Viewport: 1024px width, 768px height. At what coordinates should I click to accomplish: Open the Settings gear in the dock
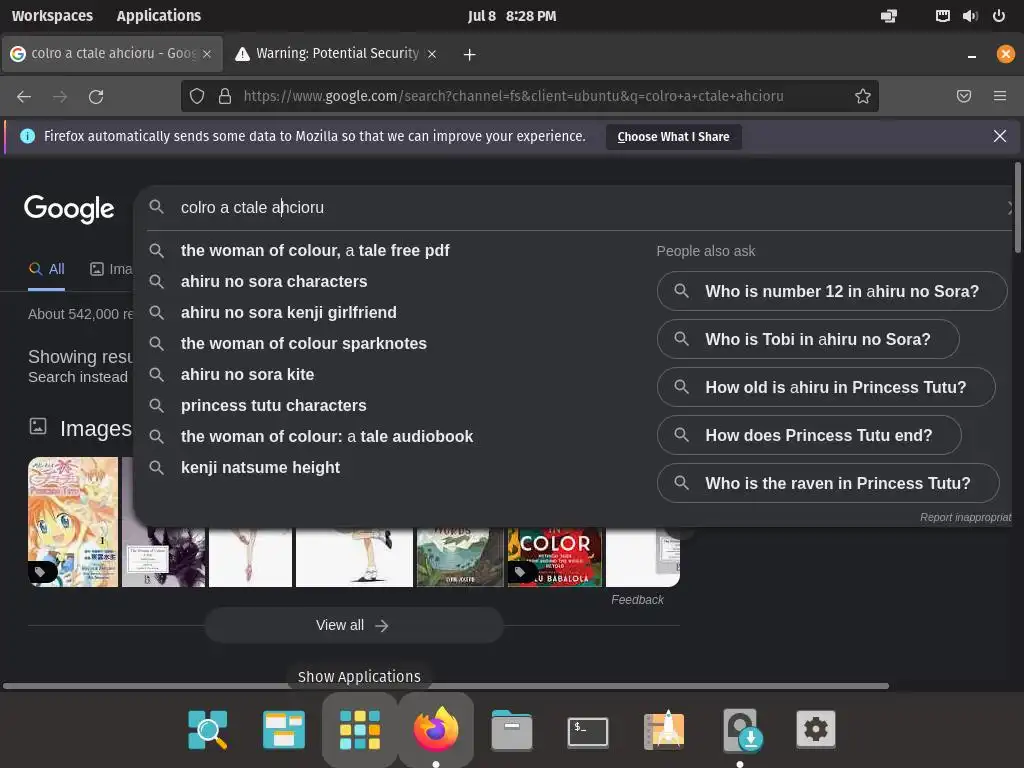pos(815,729)
